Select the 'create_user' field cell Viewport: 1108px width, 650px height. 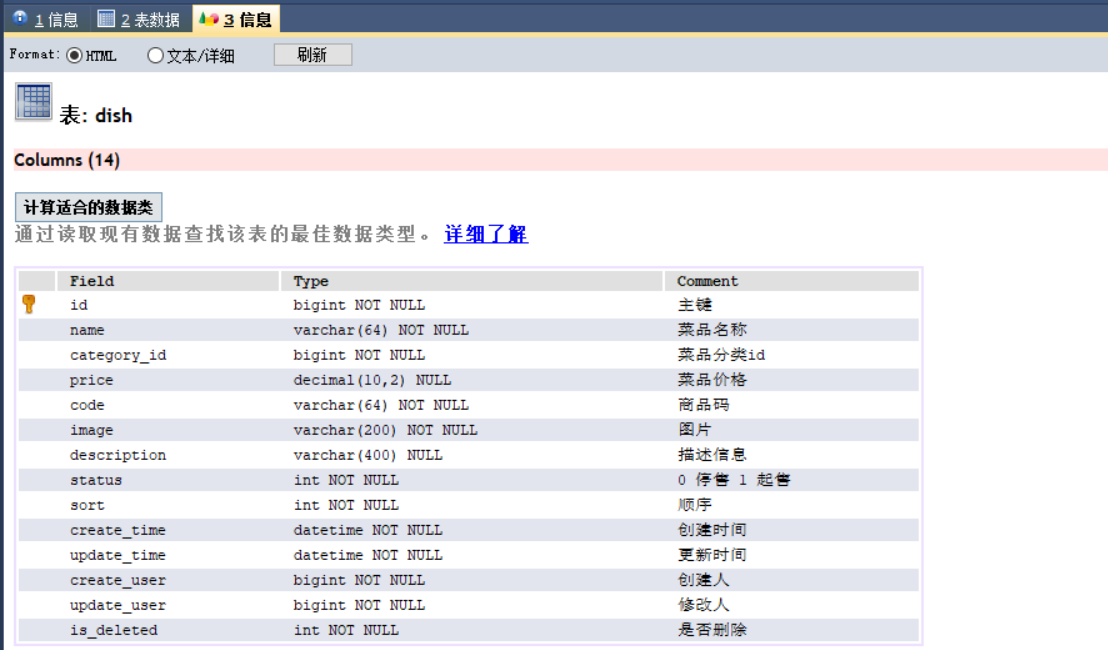167,580
